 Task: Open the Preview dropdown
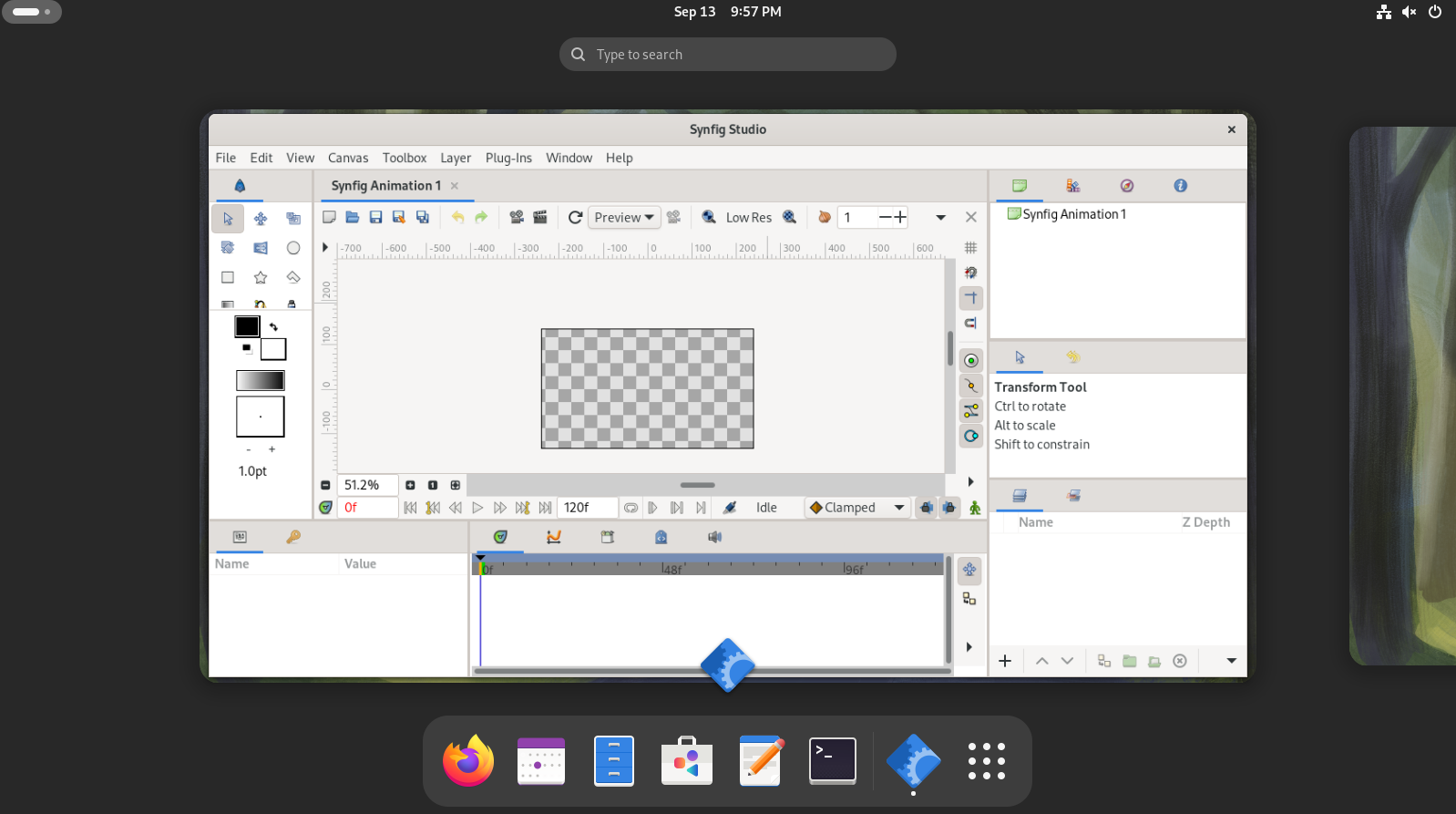(x=624, y=217)
